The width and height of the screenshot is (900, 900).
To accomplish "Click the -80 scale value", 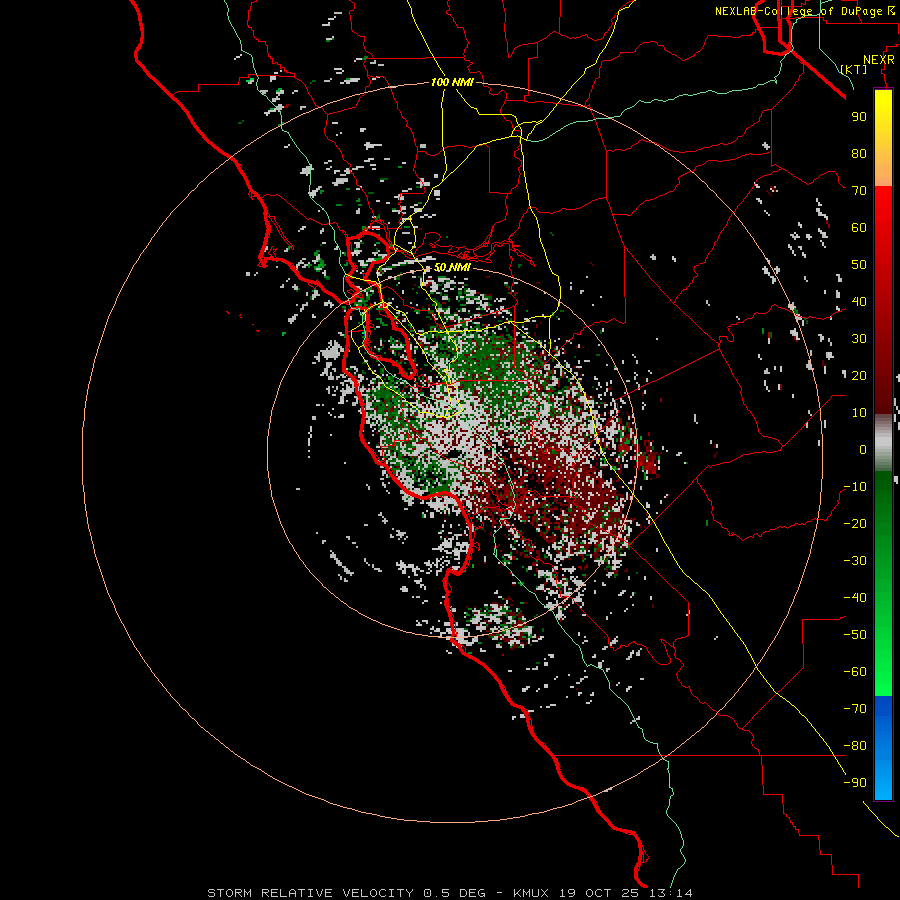I will 855,746.
